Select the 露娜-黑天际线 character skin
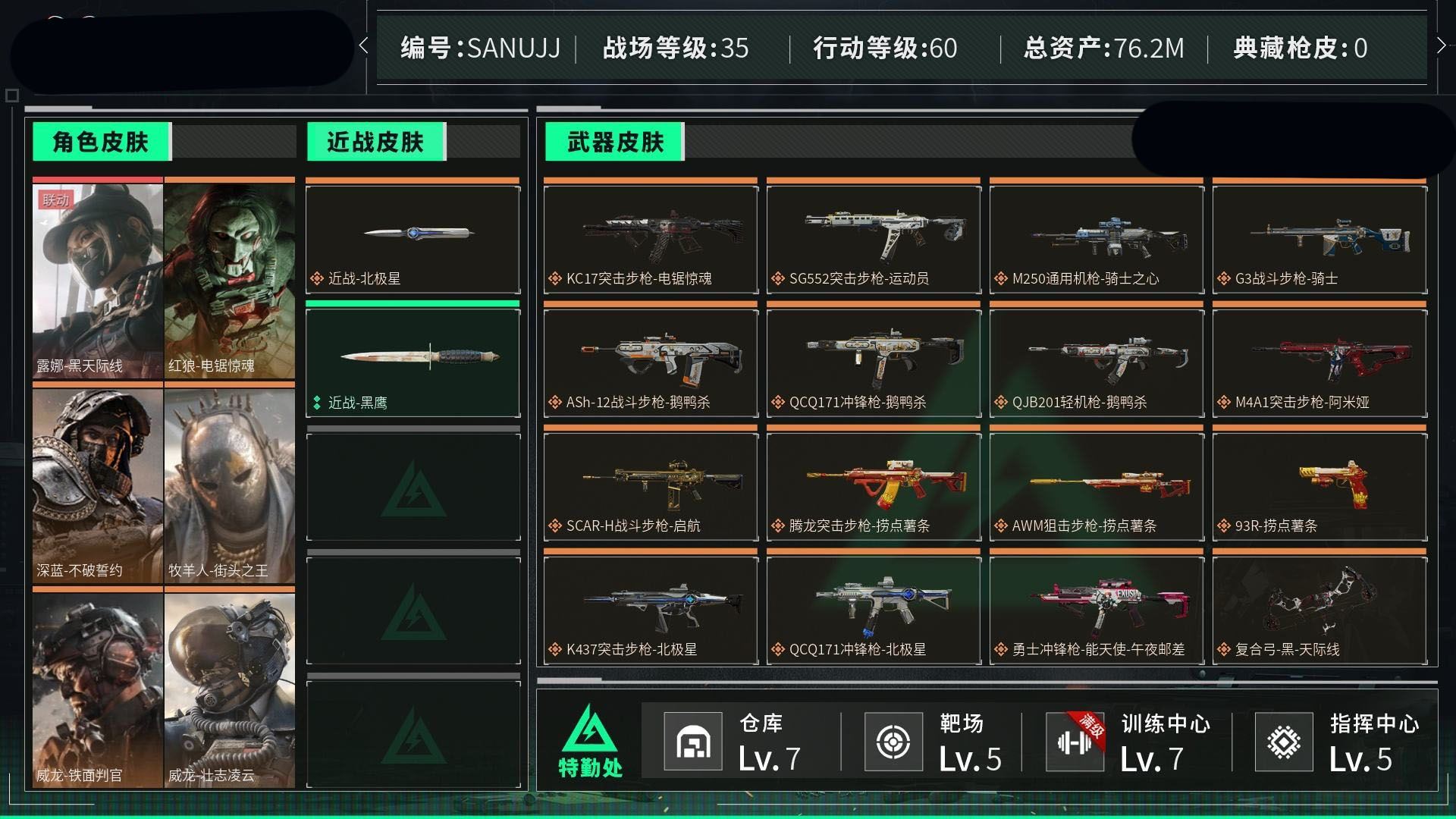1456x819 pixels. tap(98, 281)
